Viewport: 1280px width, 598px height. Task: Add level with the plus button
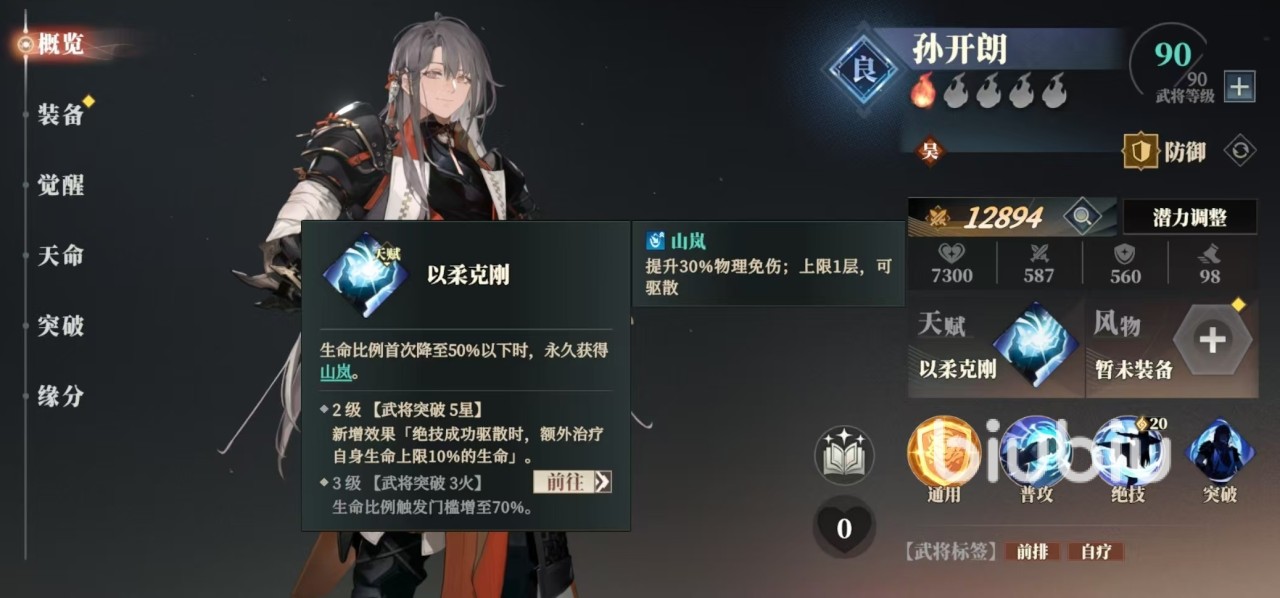point(1239,86)
